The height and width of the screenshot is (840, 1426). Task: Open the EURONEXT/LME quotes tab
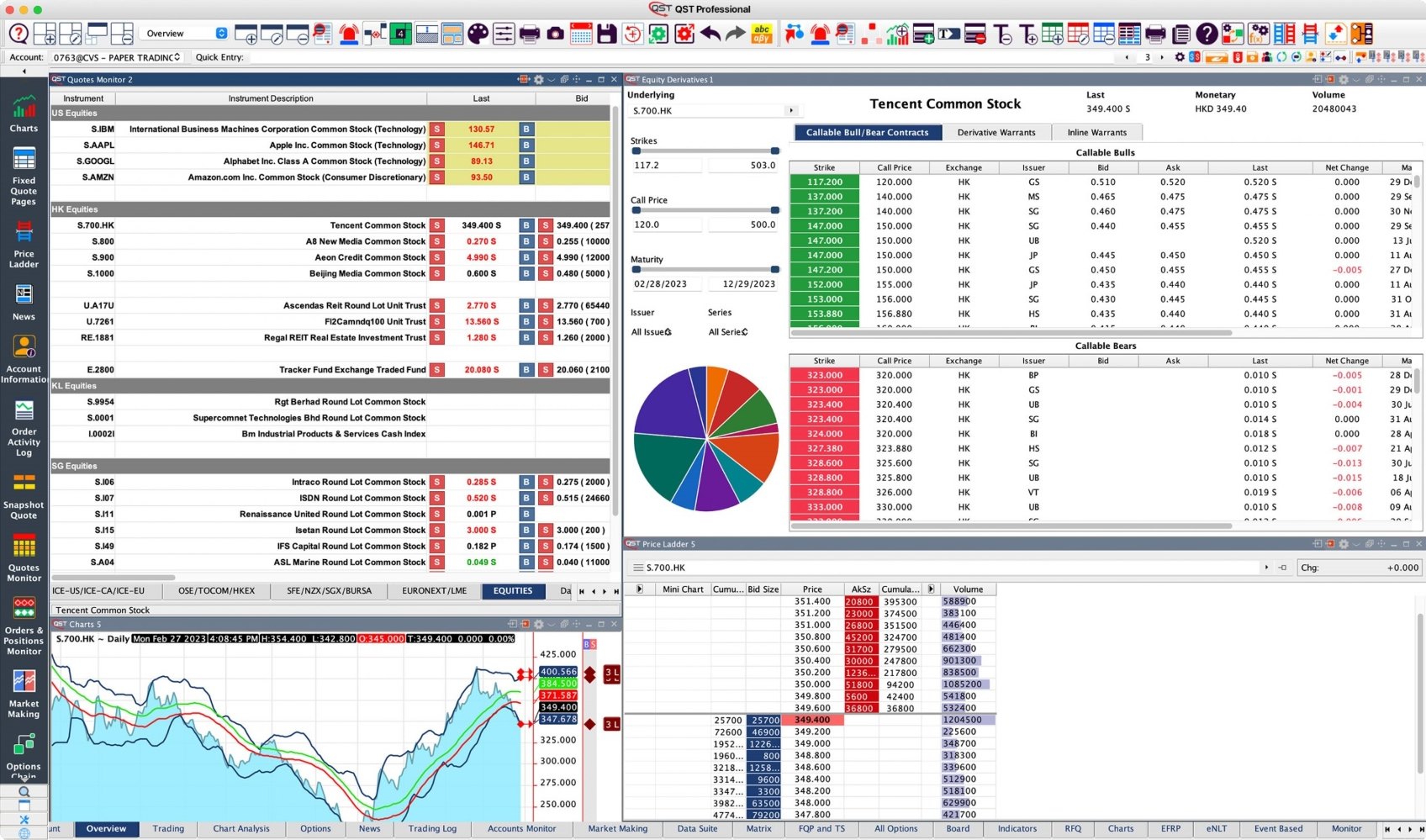click(434, 591)
